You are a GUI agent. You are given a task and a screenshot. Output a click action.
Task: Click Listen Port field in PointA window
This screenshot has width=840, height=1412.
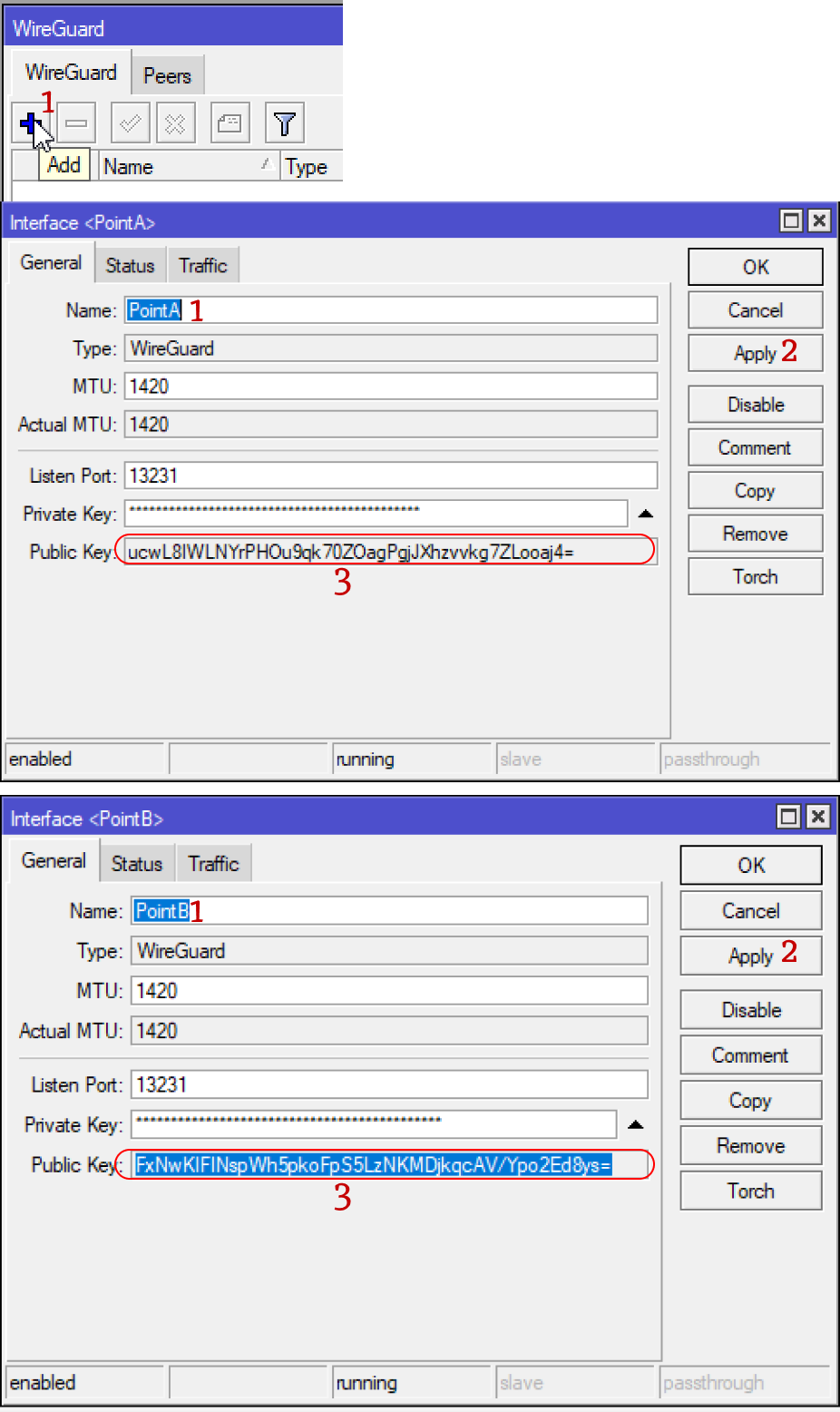pos(391,476)
